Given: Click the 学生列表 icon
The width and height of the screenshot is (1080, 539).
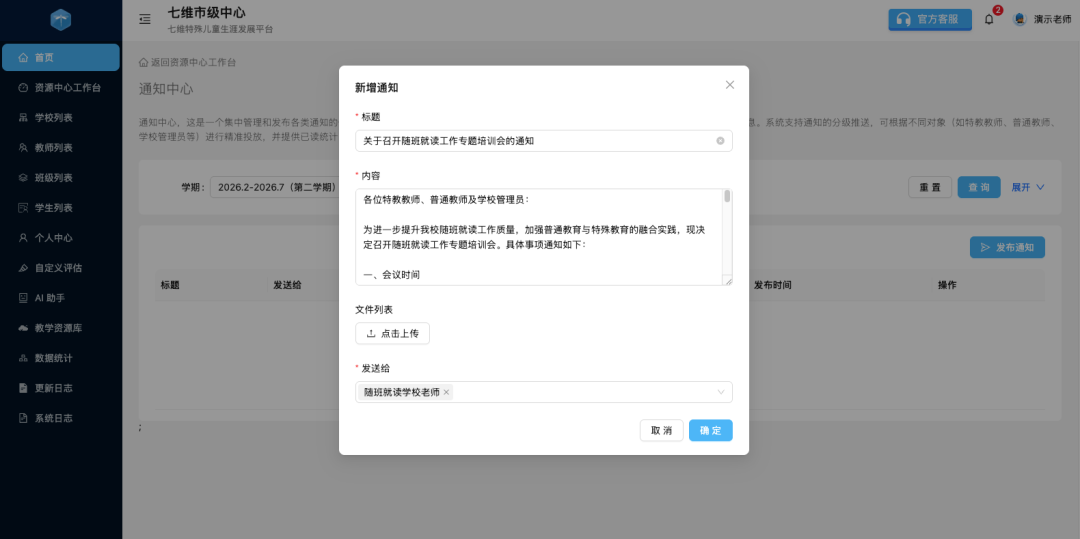Looking at the screenshot, I should (x=23, y=208).
